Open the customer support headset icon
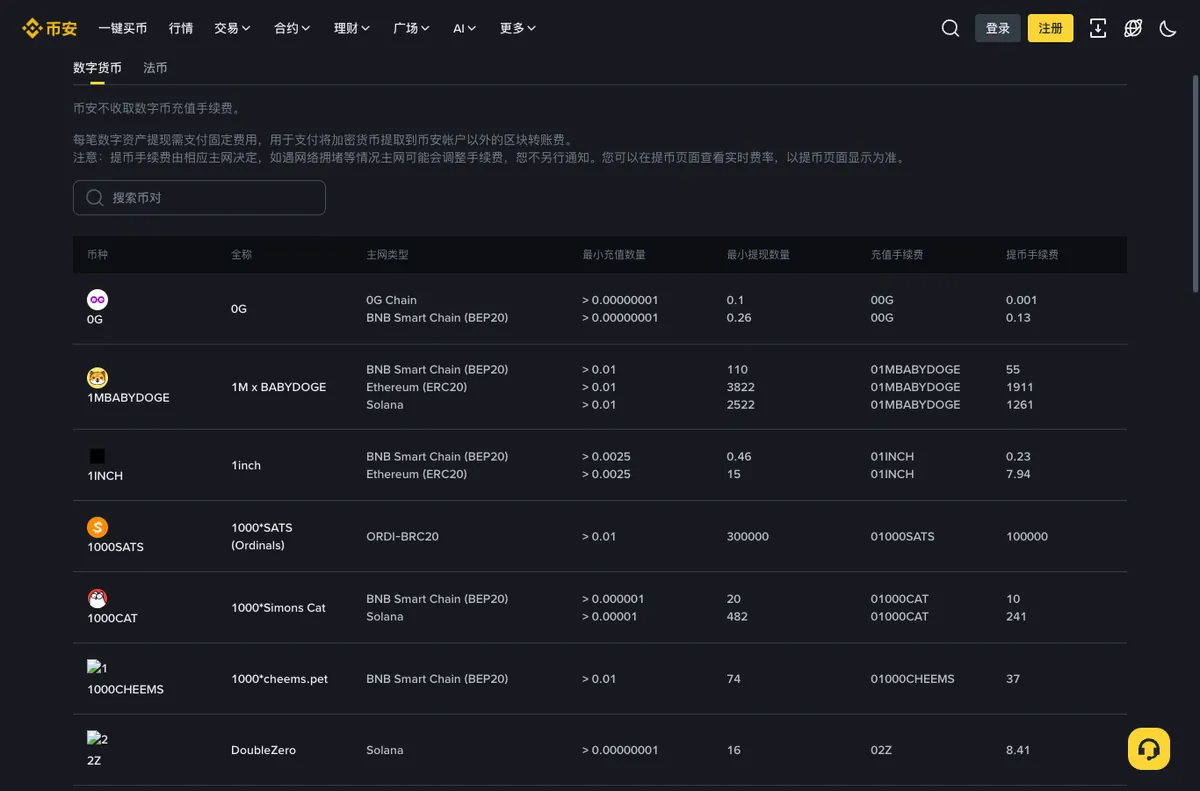 coord(1149,749)
